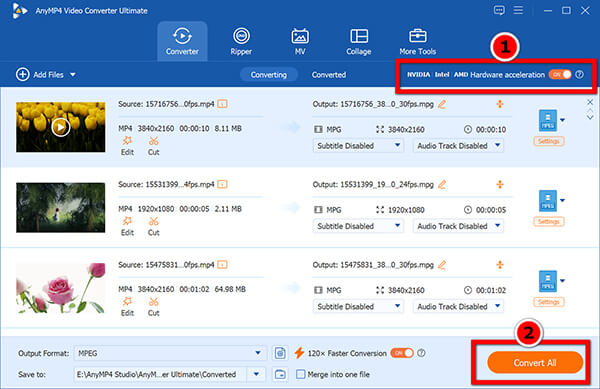Open Subtitle dropdown for 15531399 output
This screenshot has height=389, width=600.
[358, 226]
